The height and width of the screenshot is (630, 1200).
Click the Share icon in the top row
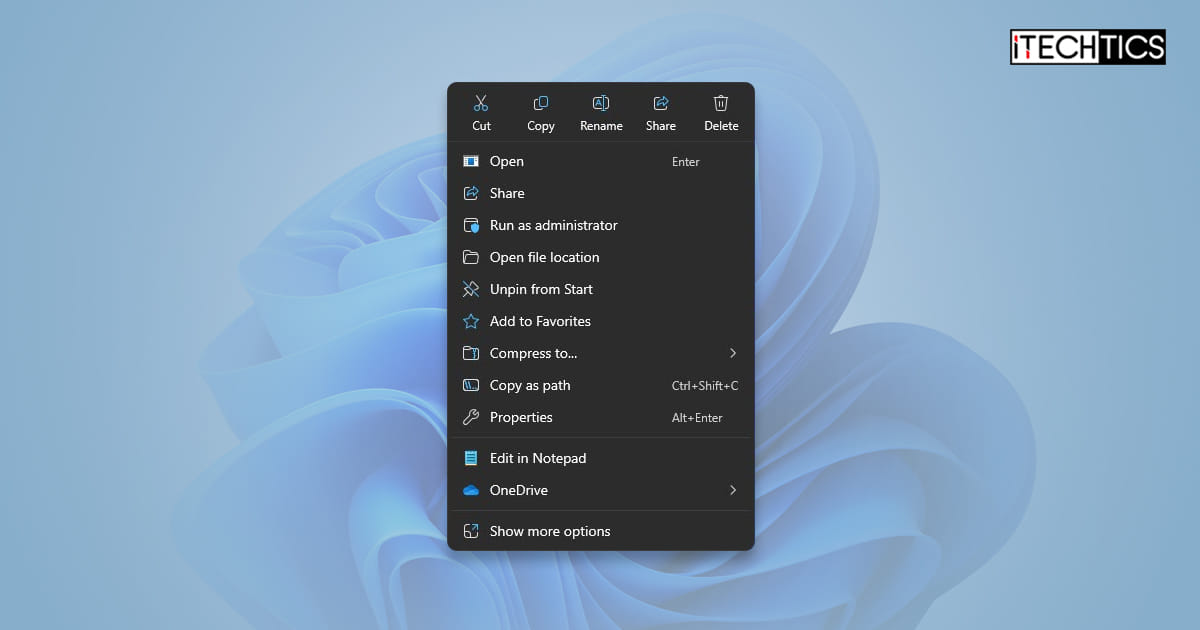[661, 101]
